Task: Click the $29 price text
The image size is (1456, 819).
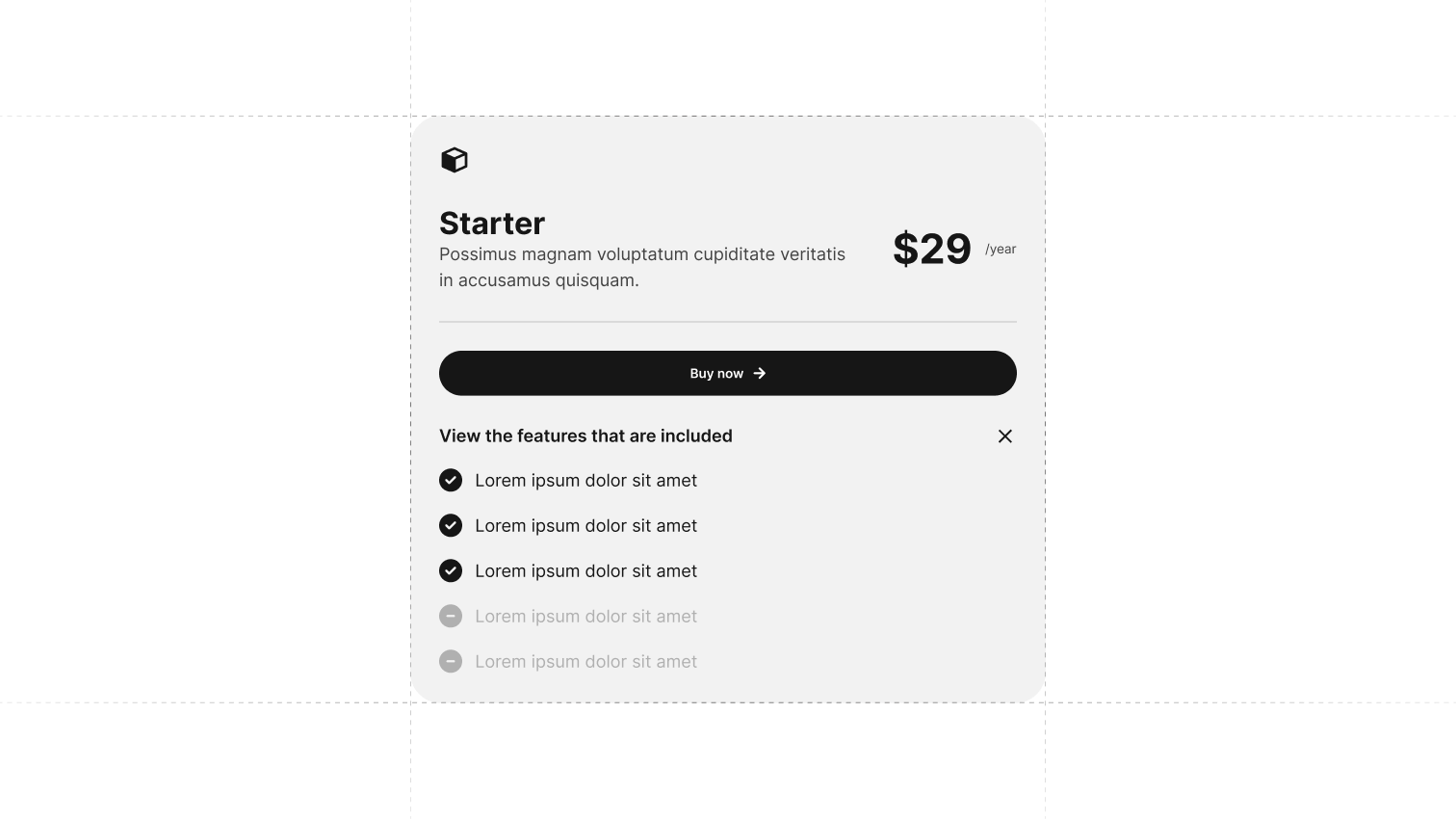Action: tap(931, 250)
